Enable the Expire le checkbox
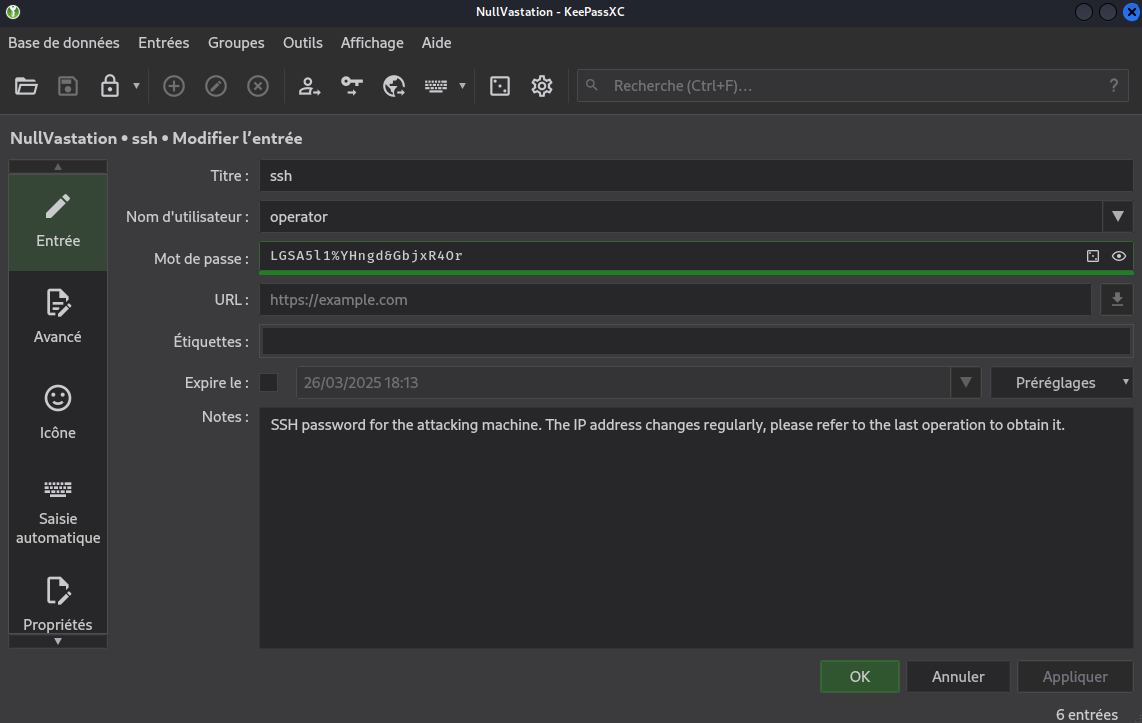Image resolution: width=1142 pixels, height=723 pixels. (x=269, y=382)
